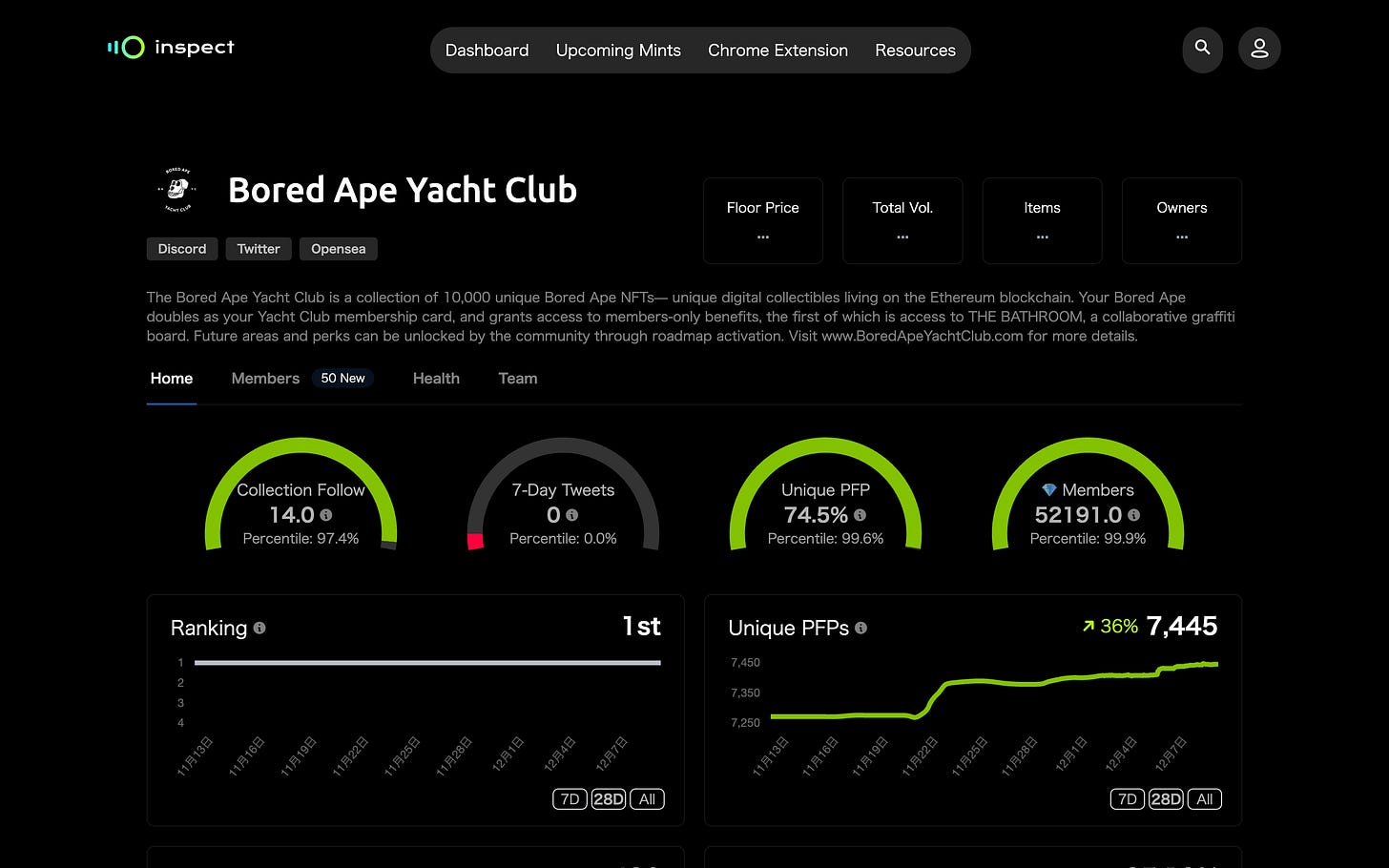Click info icon next to 7-Day Tweets value
The width and height of the screenshot is (1389, 868).
(x=572, y=515)
